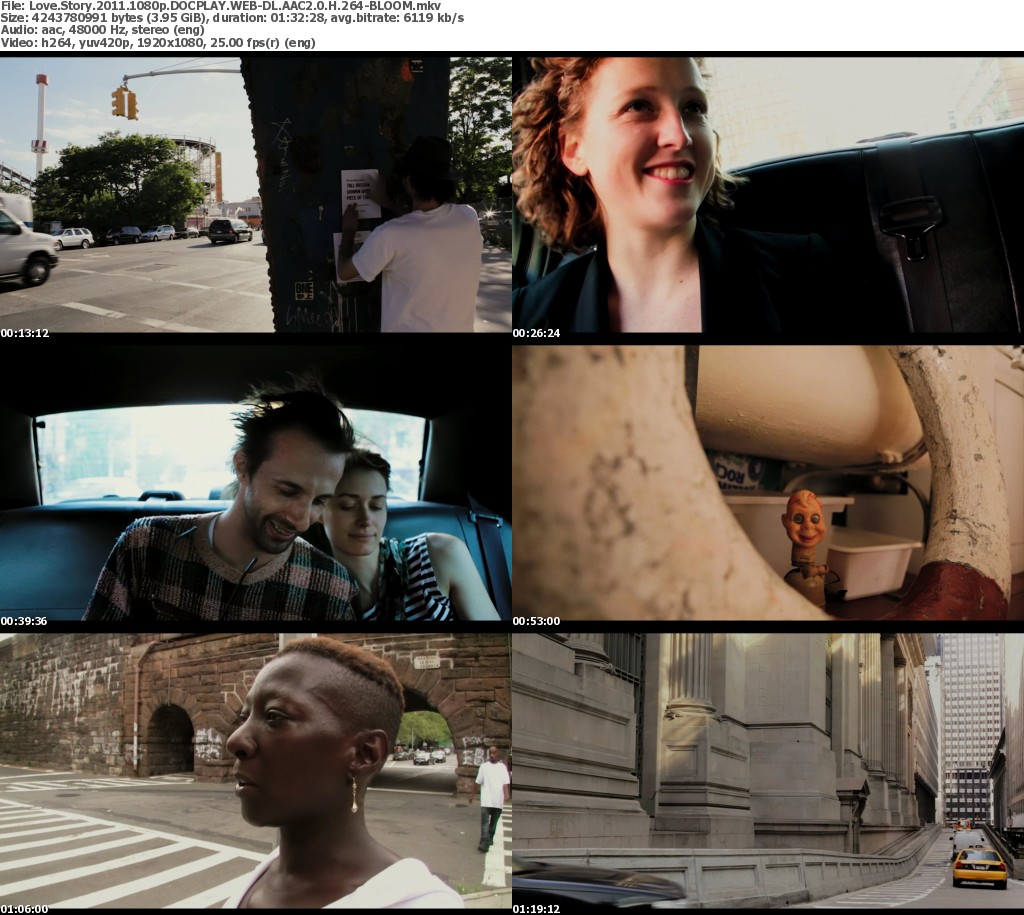Open the couple in car backseat thumbnail

pos(255,483)
